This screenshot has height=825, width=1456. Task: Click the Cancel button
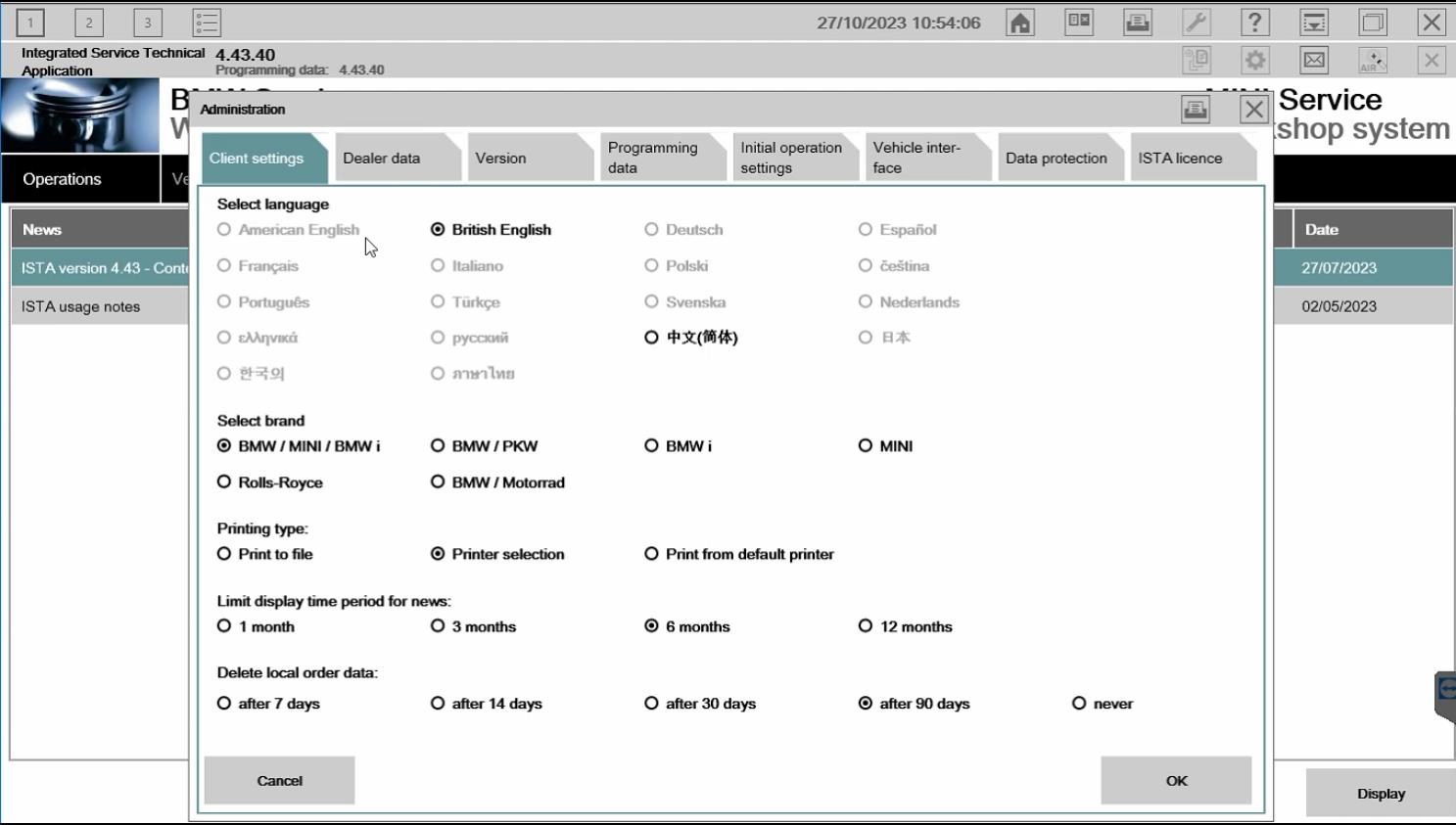tap(279, 780)
